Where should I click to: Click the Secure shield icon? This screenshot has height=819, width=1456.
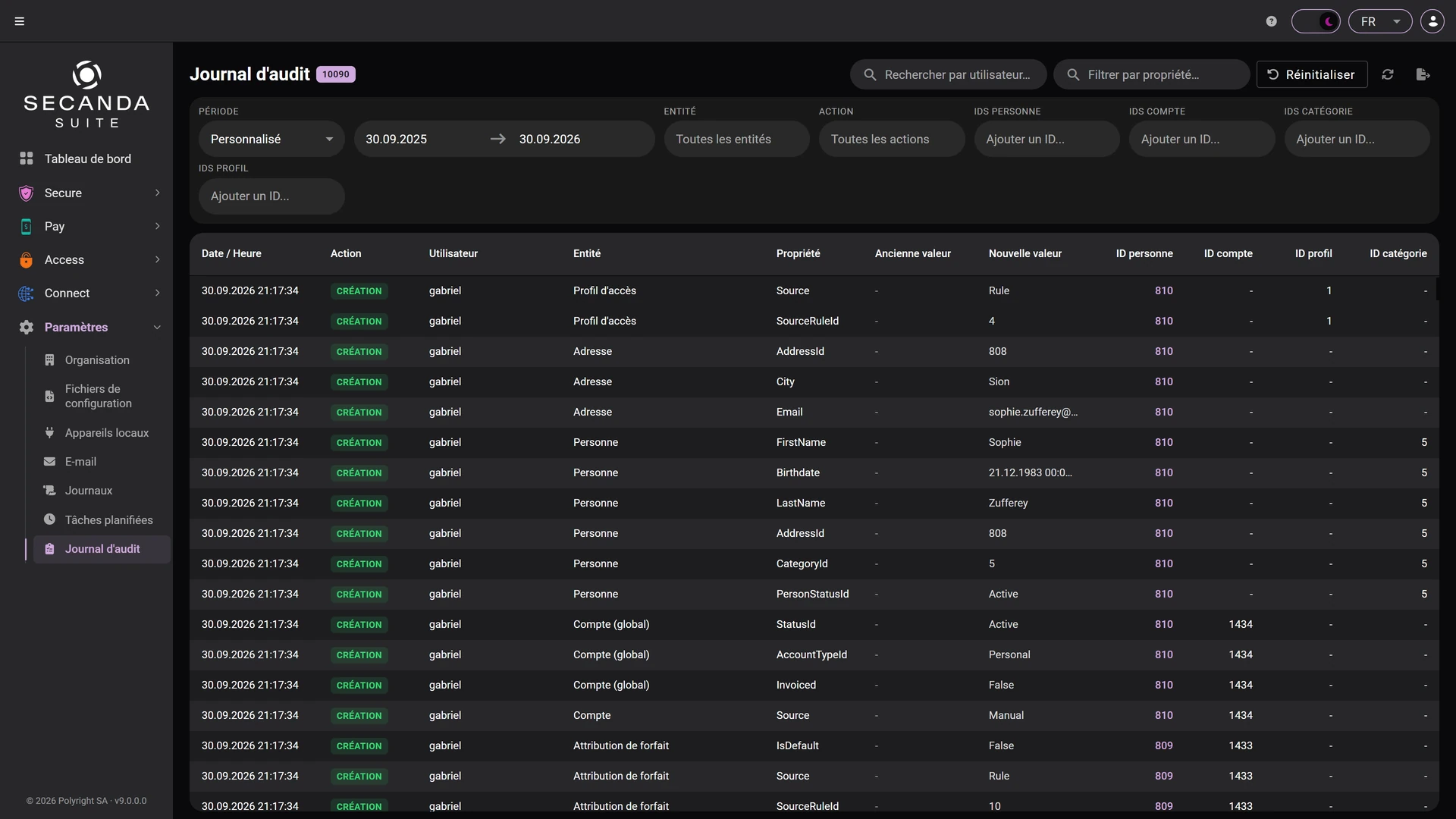pyautogui.click(x=27, y=193)
